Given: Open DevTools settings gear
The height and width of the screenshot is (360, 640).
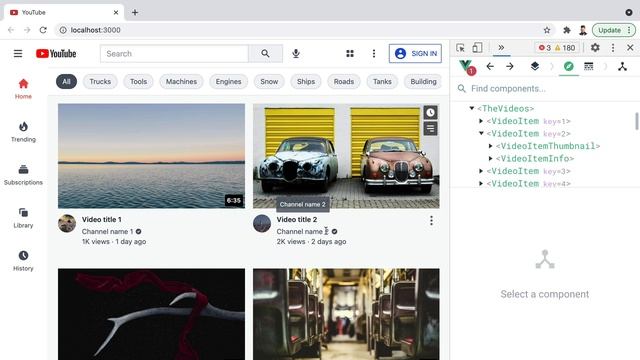Looking at the screenshot, I should (x=595, y=48).
